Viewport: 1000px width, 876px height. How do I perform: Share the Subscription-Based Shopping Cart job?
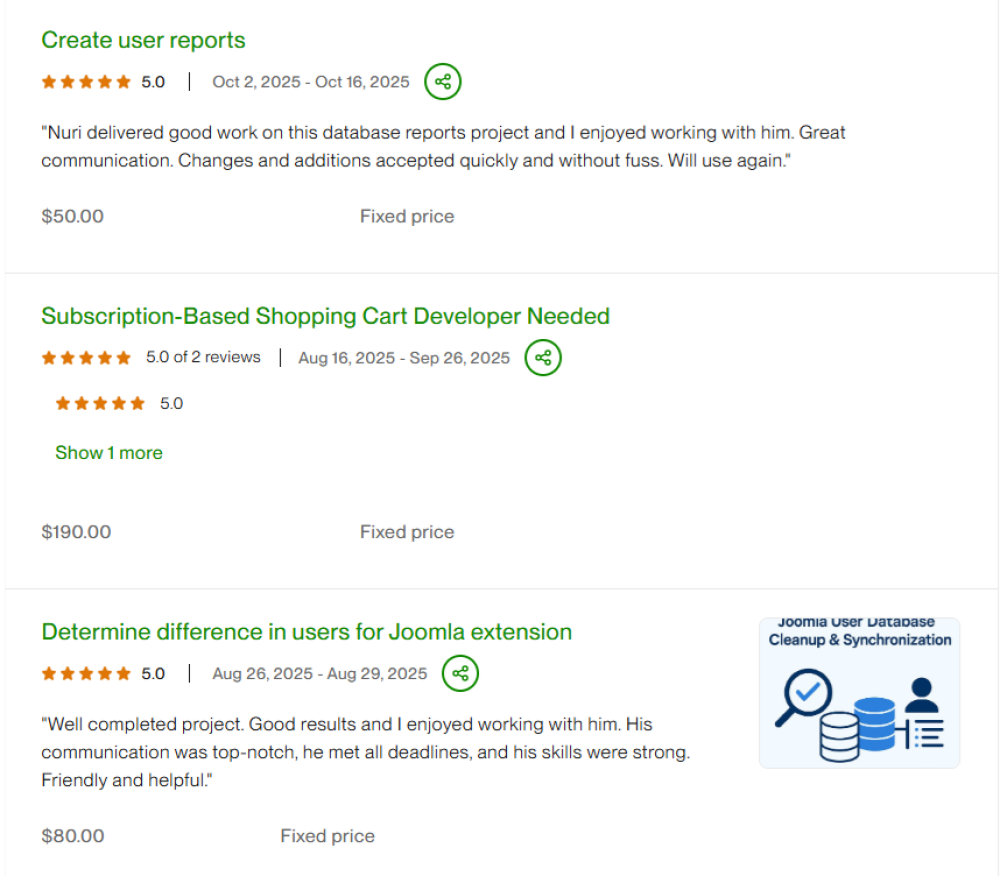click(543, 358)
